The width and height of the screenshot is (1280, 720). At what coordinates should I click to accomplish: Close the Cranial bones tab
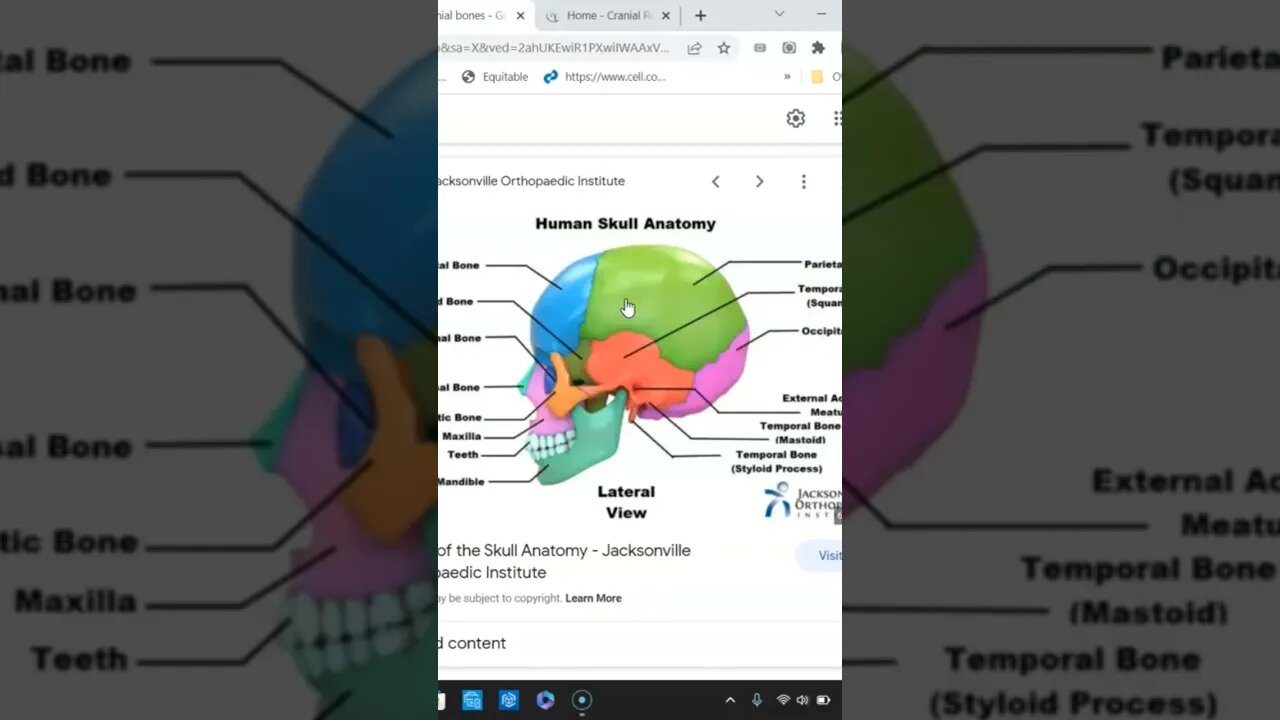(x=520, y=16)
